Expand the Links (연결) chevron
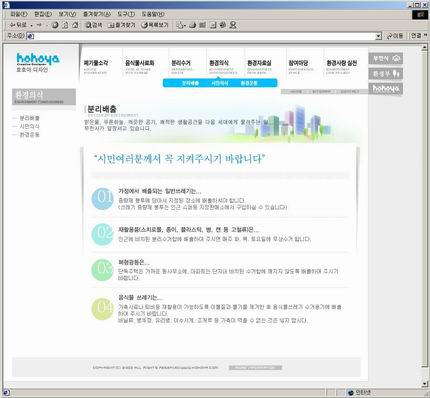This screenshot has height=398, width=430. 425,35
